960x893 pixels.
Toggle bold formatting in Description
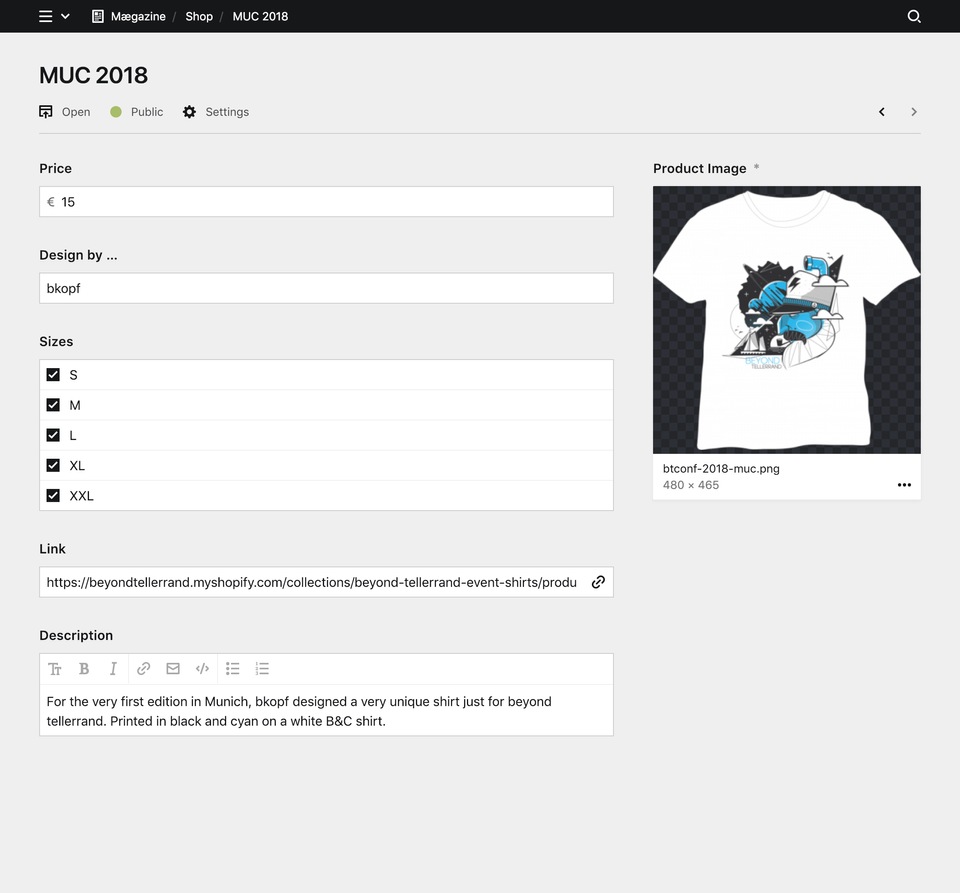coord(84,669)
